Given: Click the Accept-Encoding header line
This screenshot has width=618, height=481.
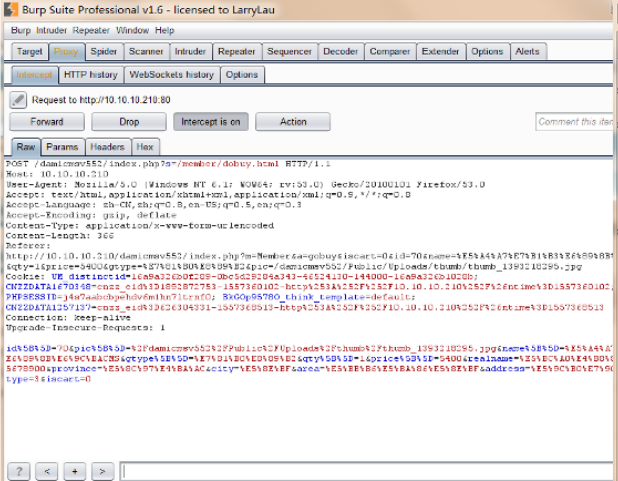Looking at the screenshot, I should pos(91,215).
